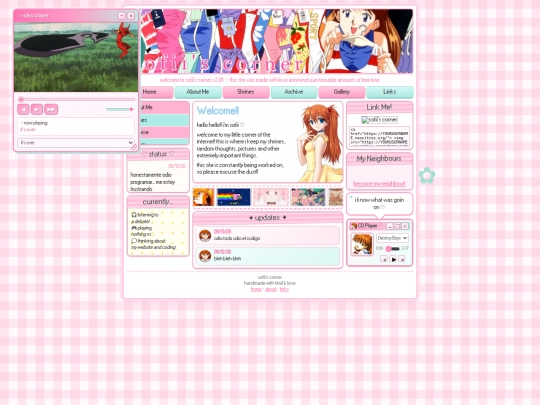
Task: Click the CD Player title bar icon
Action: pyautogui.click(x=353, y=226)
